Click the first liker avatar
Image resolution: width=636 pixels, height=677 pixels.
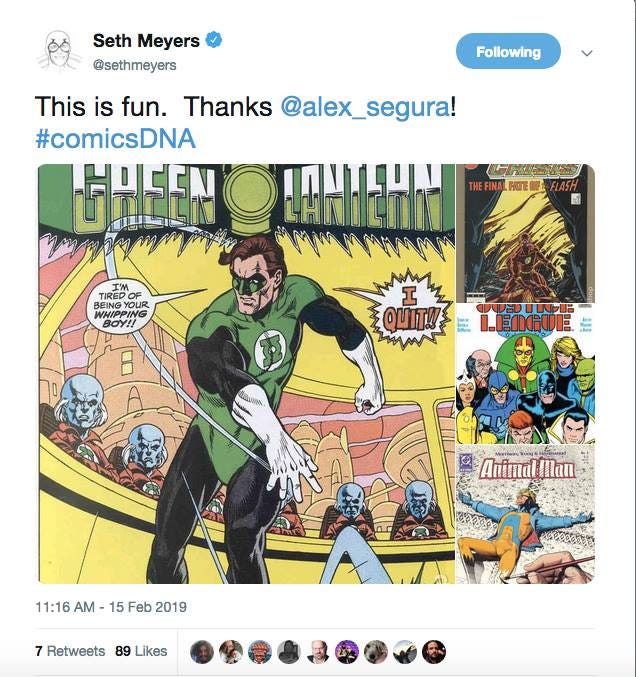[202, 652]
